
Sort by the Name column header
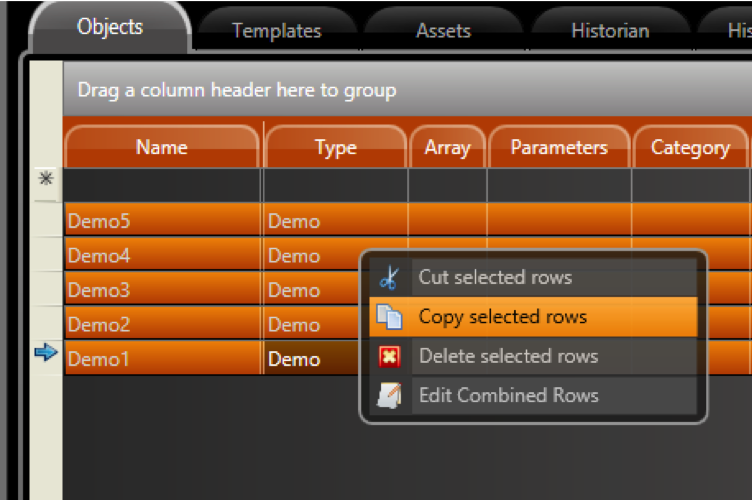click(162, 147)
